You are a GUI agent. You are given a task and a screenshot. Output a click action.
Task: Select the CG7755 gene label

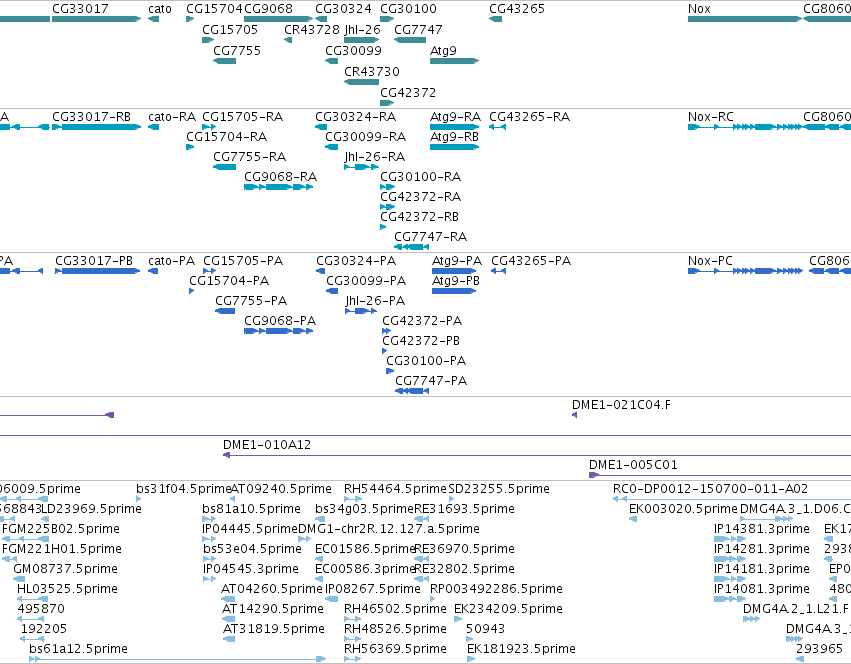237,50
